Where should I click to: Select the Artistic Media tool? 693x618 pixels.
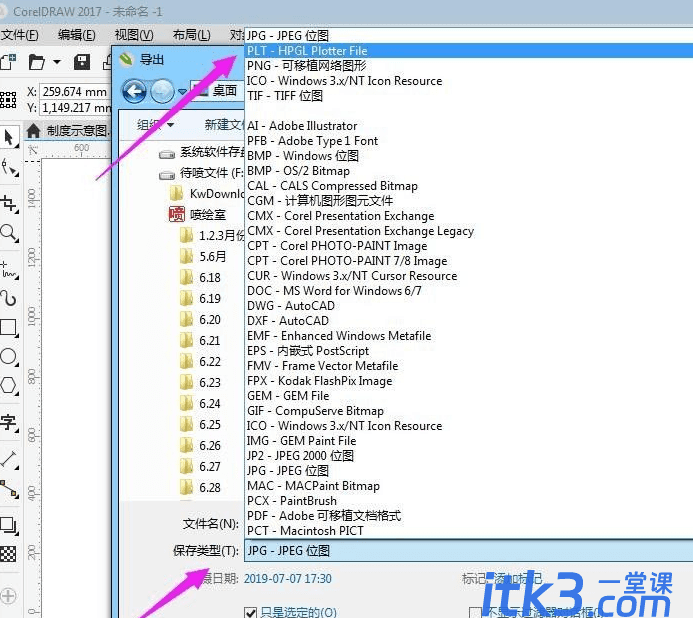click(x=9, y=299)
